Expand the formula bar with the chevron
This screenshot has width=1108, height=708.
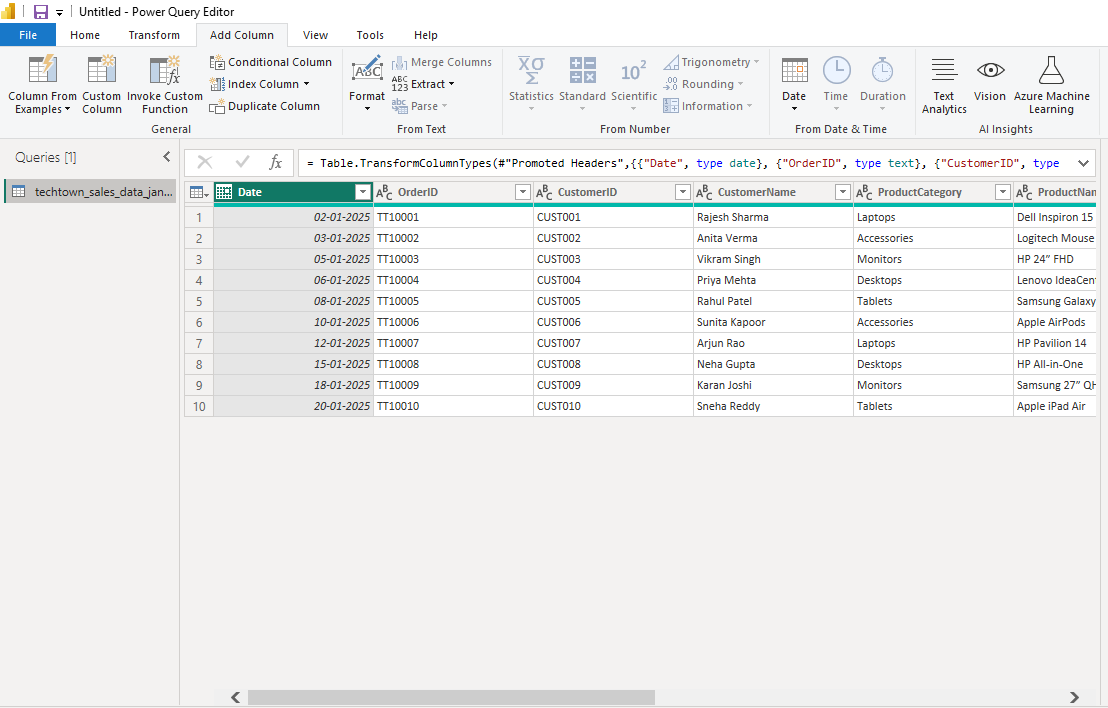(1083, 163)
